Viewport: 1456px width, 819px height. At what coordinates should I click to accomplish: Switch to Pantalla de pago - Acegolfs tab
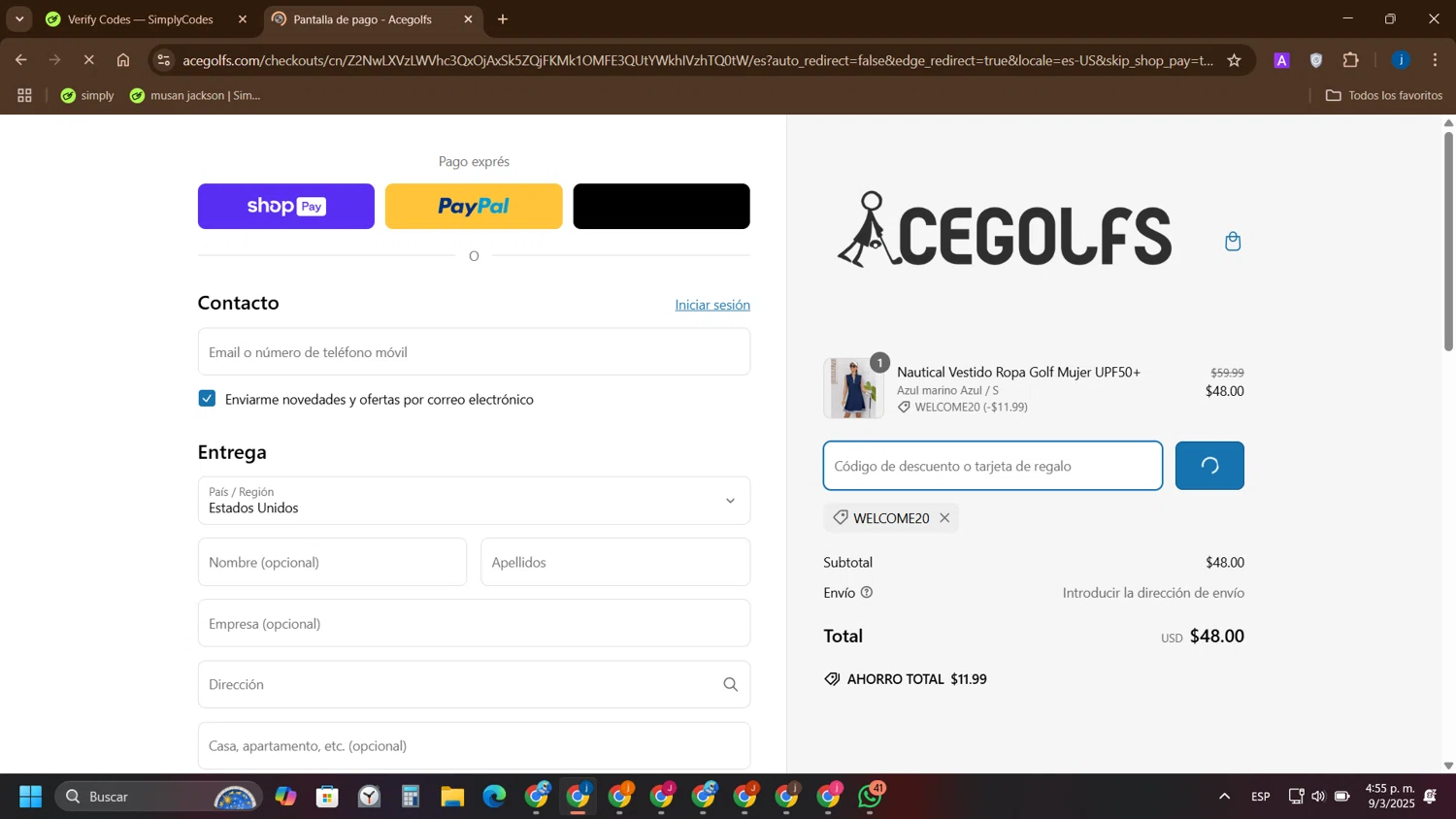point(374,19)
